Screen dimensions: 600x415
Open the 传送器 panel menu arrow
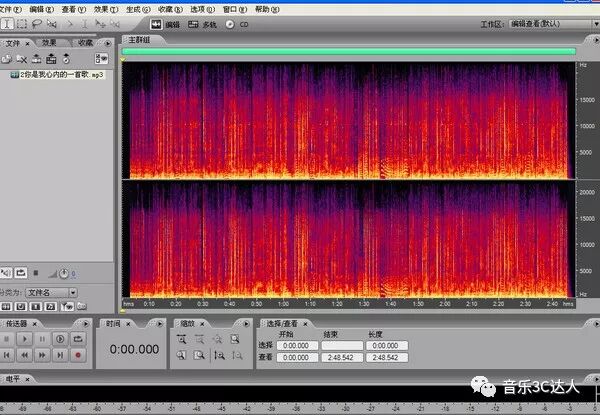tap(86, 324)
